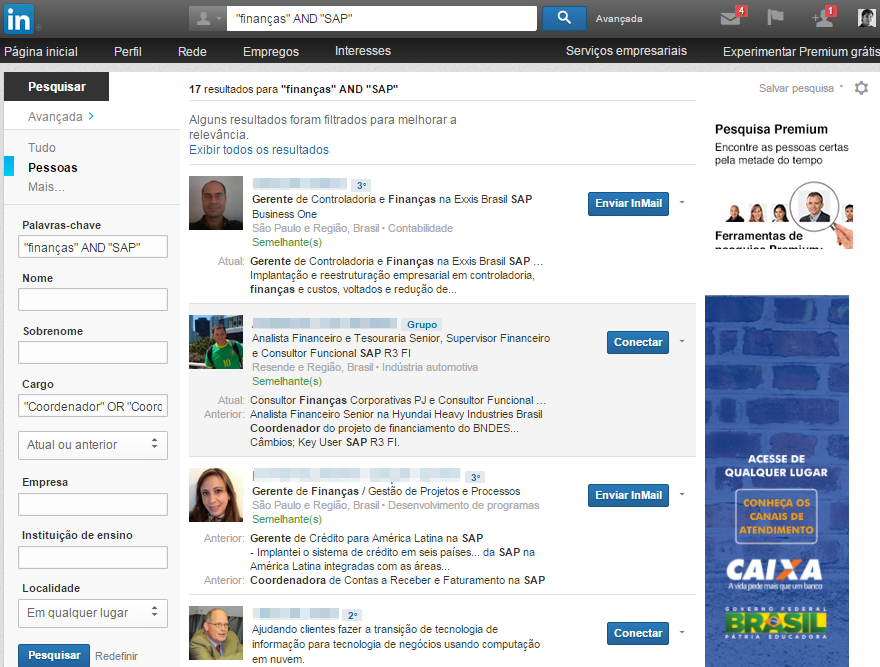This screenshot has width=880, height=667.
Task: Click the LinkedIn logo icon
Action: 19,19
